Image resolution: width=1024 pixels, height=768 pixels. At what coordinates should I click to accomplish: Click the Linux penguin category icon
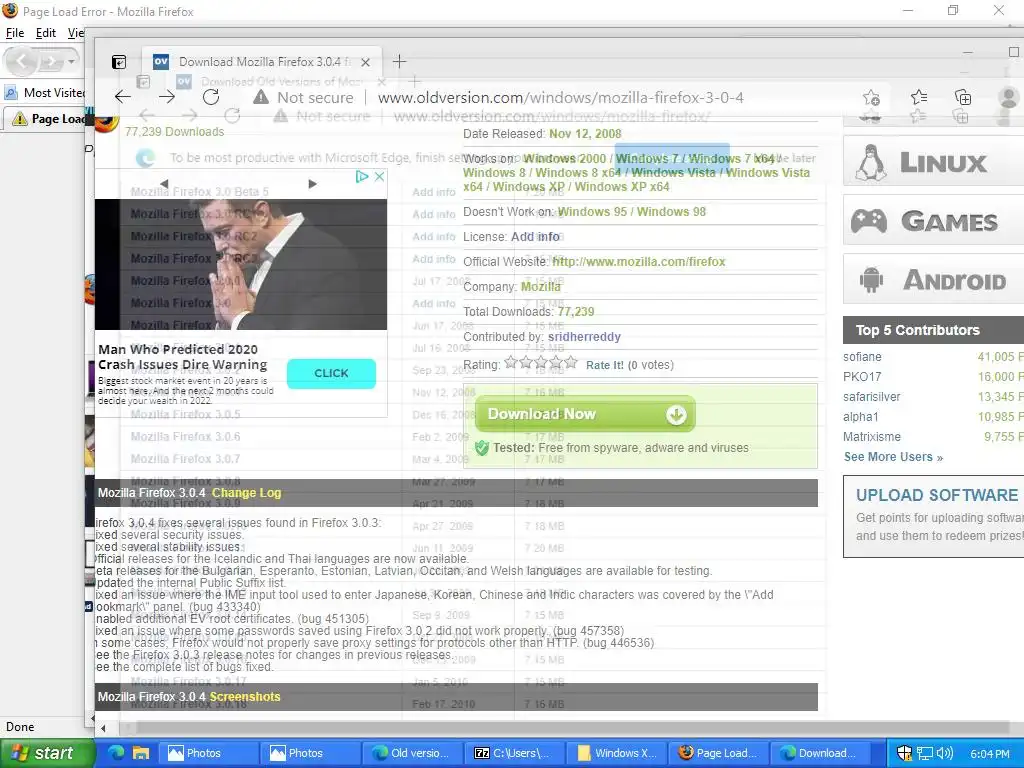871,163
